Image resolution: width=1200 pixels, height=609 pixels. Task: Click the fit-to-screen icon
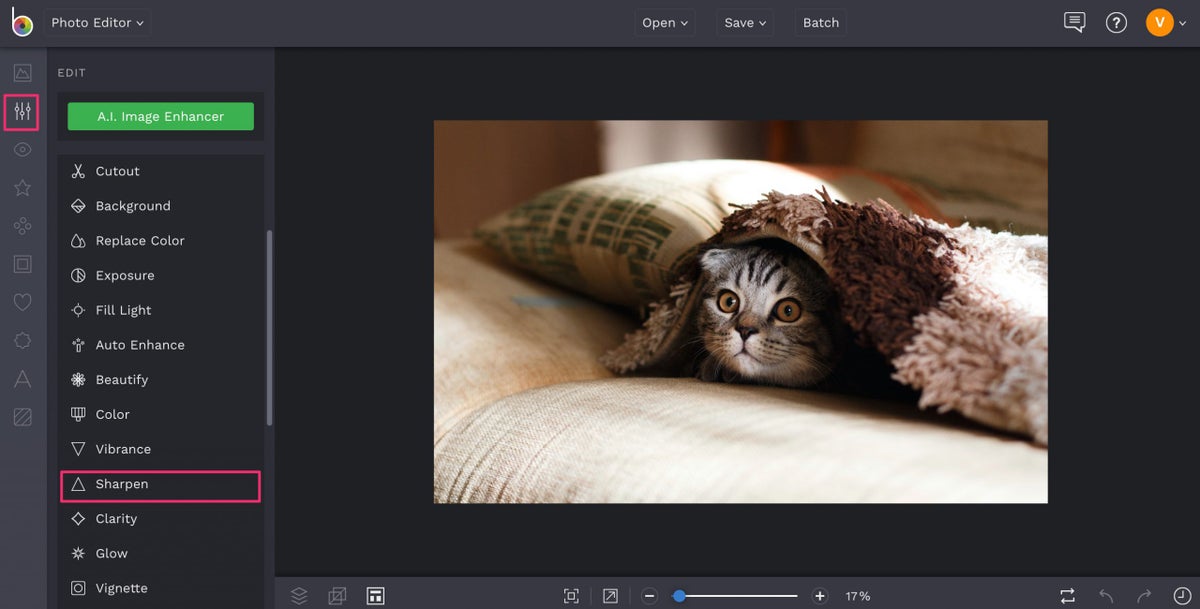pyautogui.click(x=571, y=596)
